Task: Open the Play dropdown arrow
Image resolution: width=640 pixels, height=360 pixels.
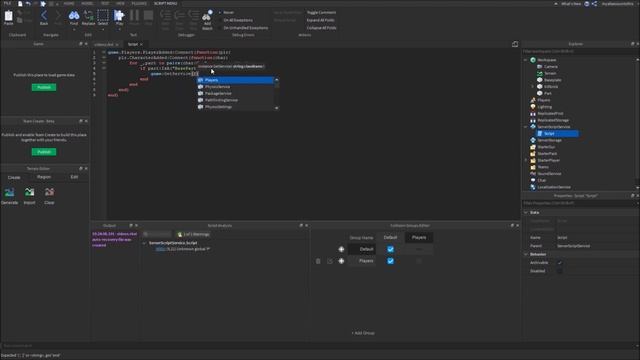Action: click(119, 29)
